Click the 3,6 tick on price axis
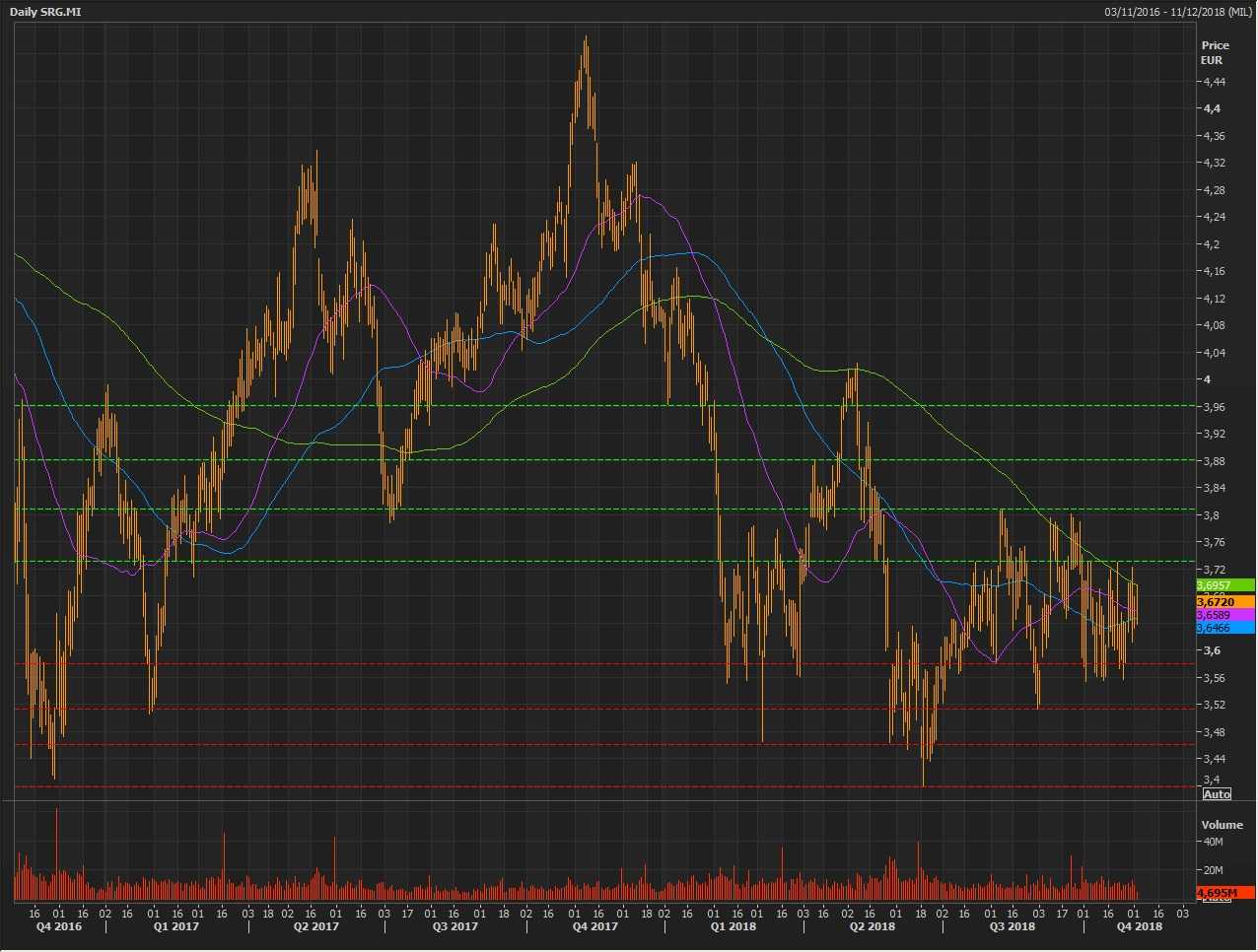Screen dimensions: 1258x952 [1212, 650]
